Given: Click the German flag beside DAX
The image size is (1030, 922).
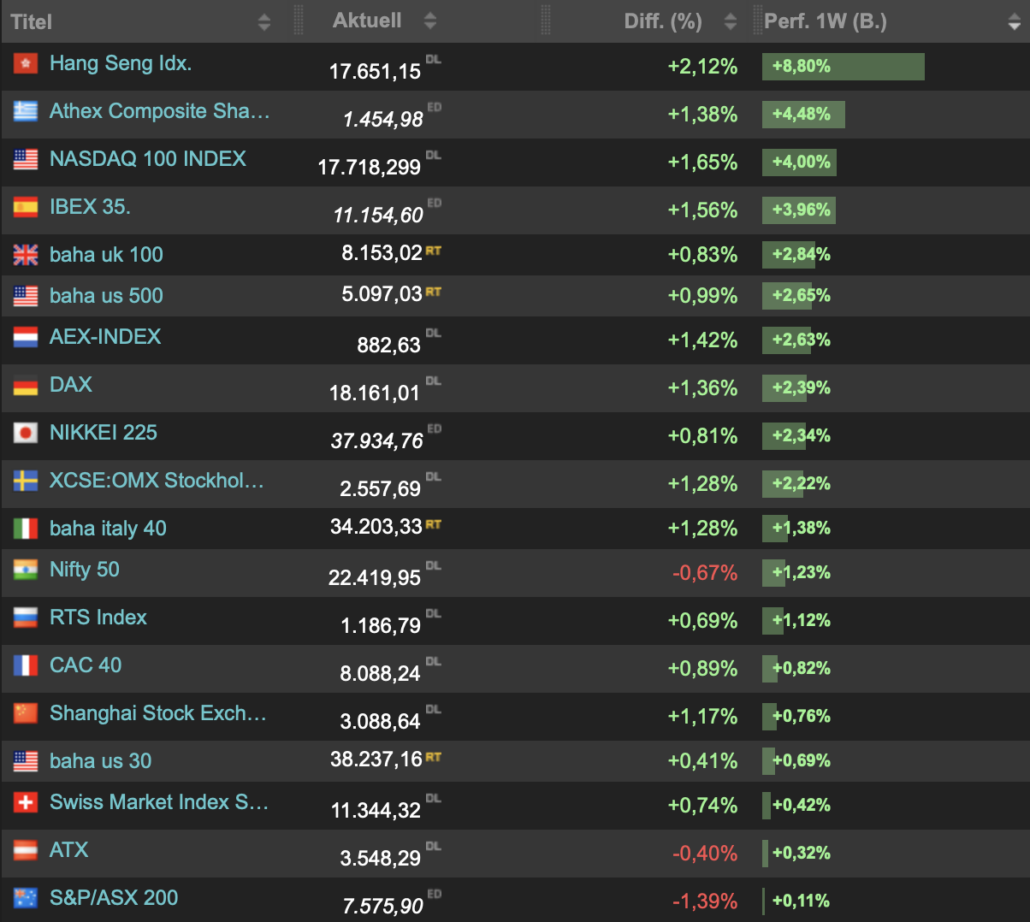Looking at the screenshot, I should (25, 385).
